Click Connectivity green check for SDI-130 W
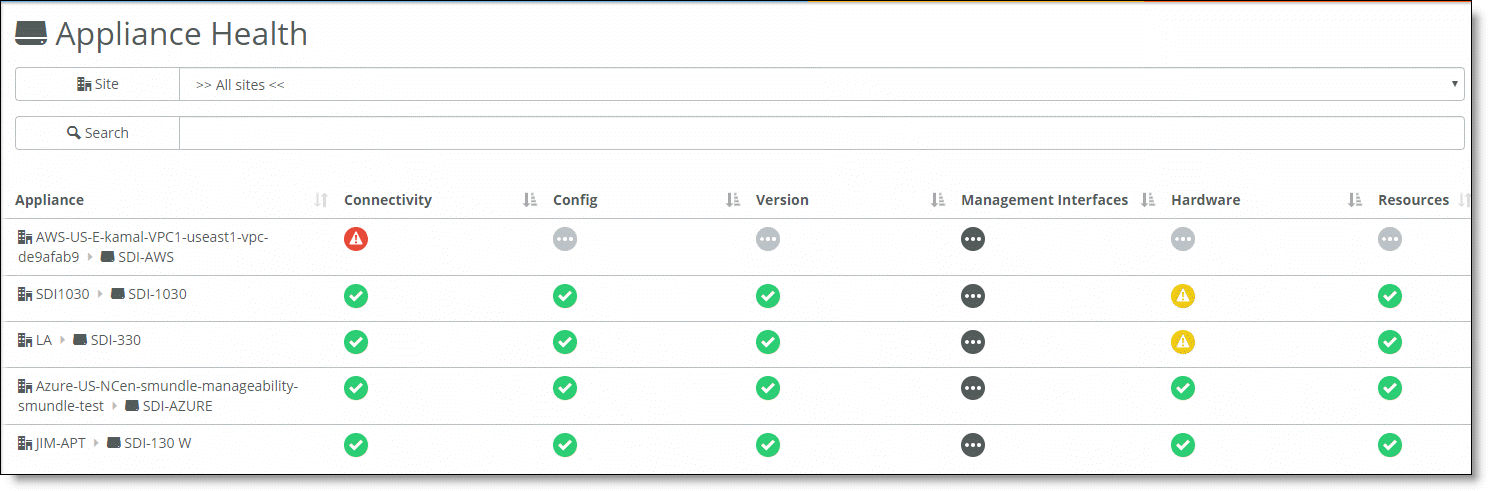 pos(356,445)
